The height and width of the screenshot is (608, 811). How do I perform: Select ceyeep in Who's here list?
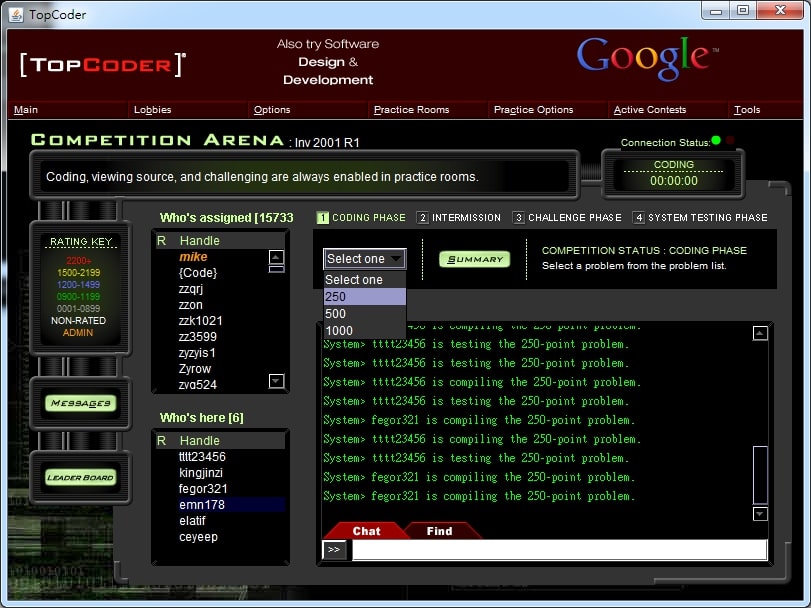click(198, 537)
